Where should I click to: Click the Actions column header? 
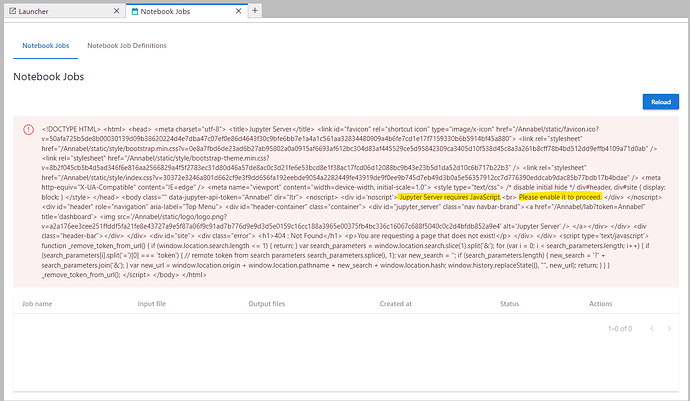tap(601, 304)
